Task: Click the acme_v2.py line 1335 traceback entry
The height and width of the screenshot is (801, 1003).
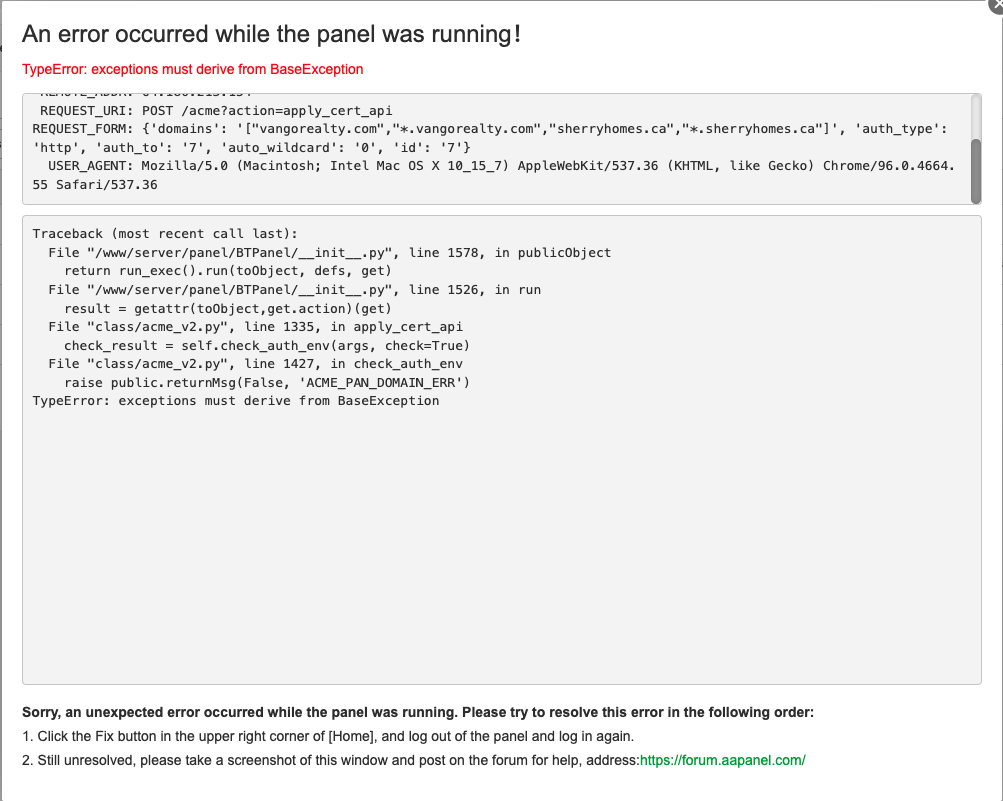Action: point(255,326)
